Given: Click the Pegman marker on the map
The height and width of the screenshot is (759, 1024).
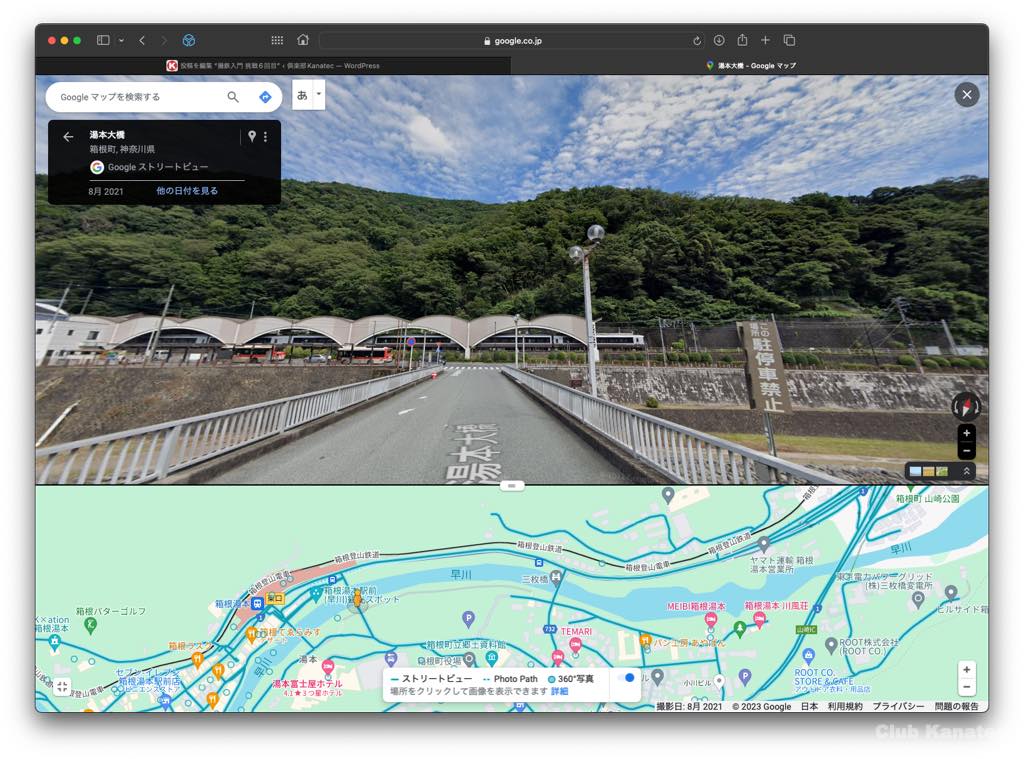Looking at the screenshot, I should click(356, 598).
